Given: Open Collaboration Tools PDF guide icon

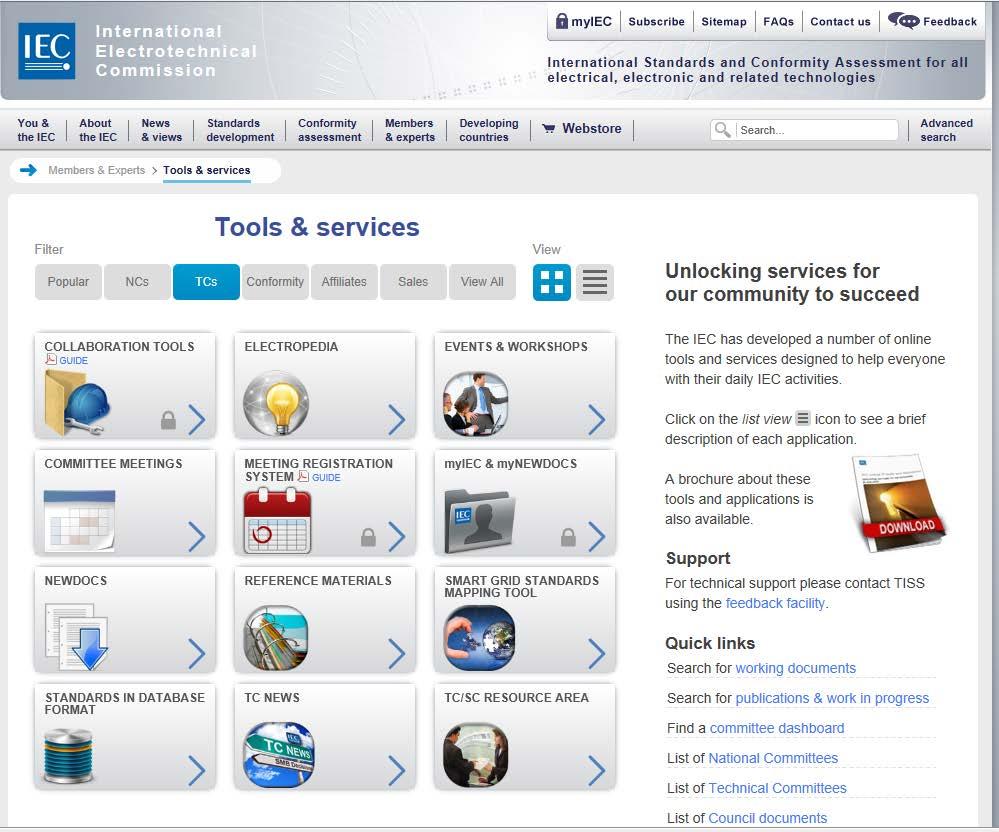Looking at the screenshot, I should point(51,360).
